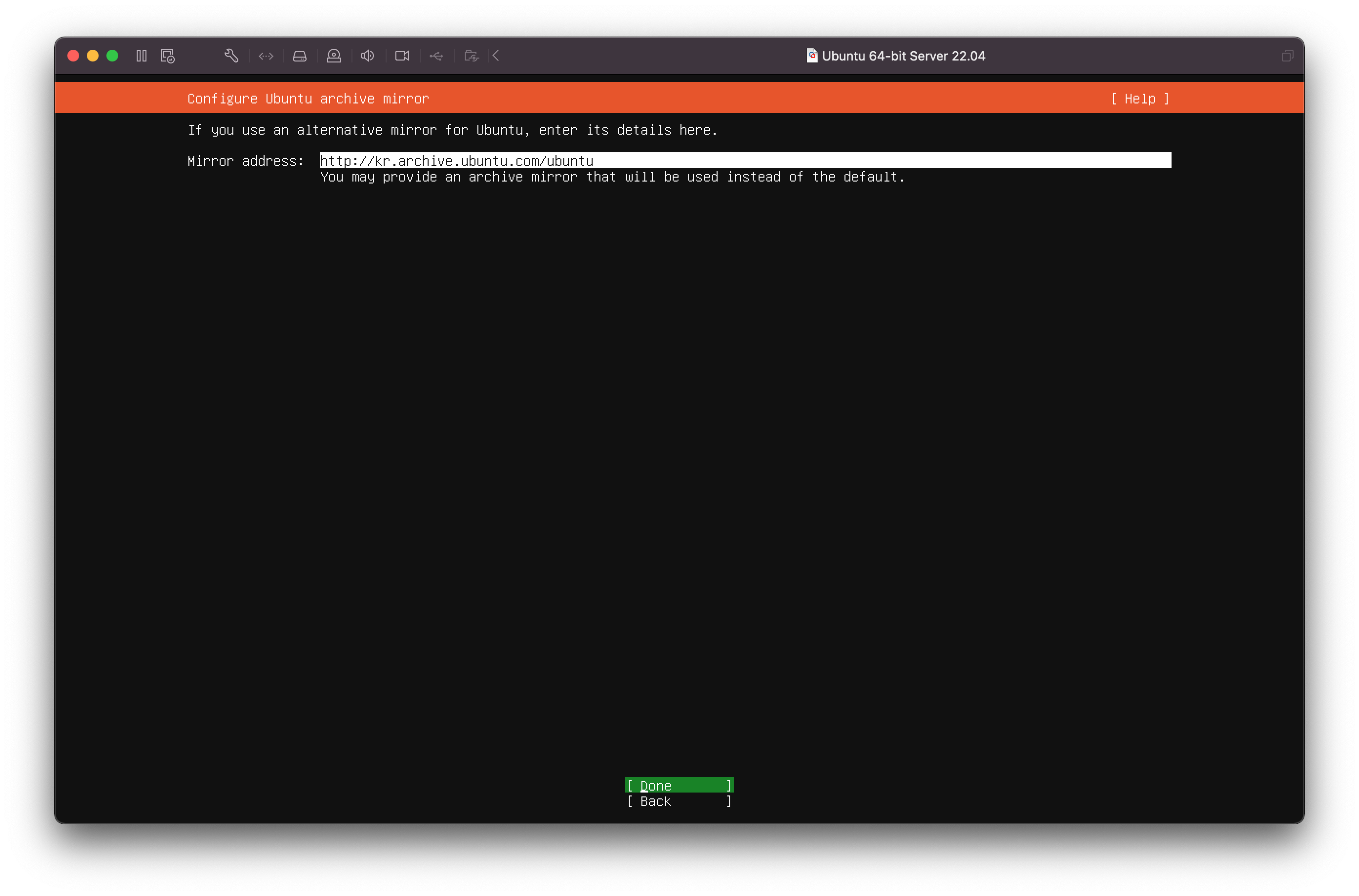The height and width of the screenshot is (896, 1359).
Task: Collapse toolbar with left chevron
Action: pos(496,56)
